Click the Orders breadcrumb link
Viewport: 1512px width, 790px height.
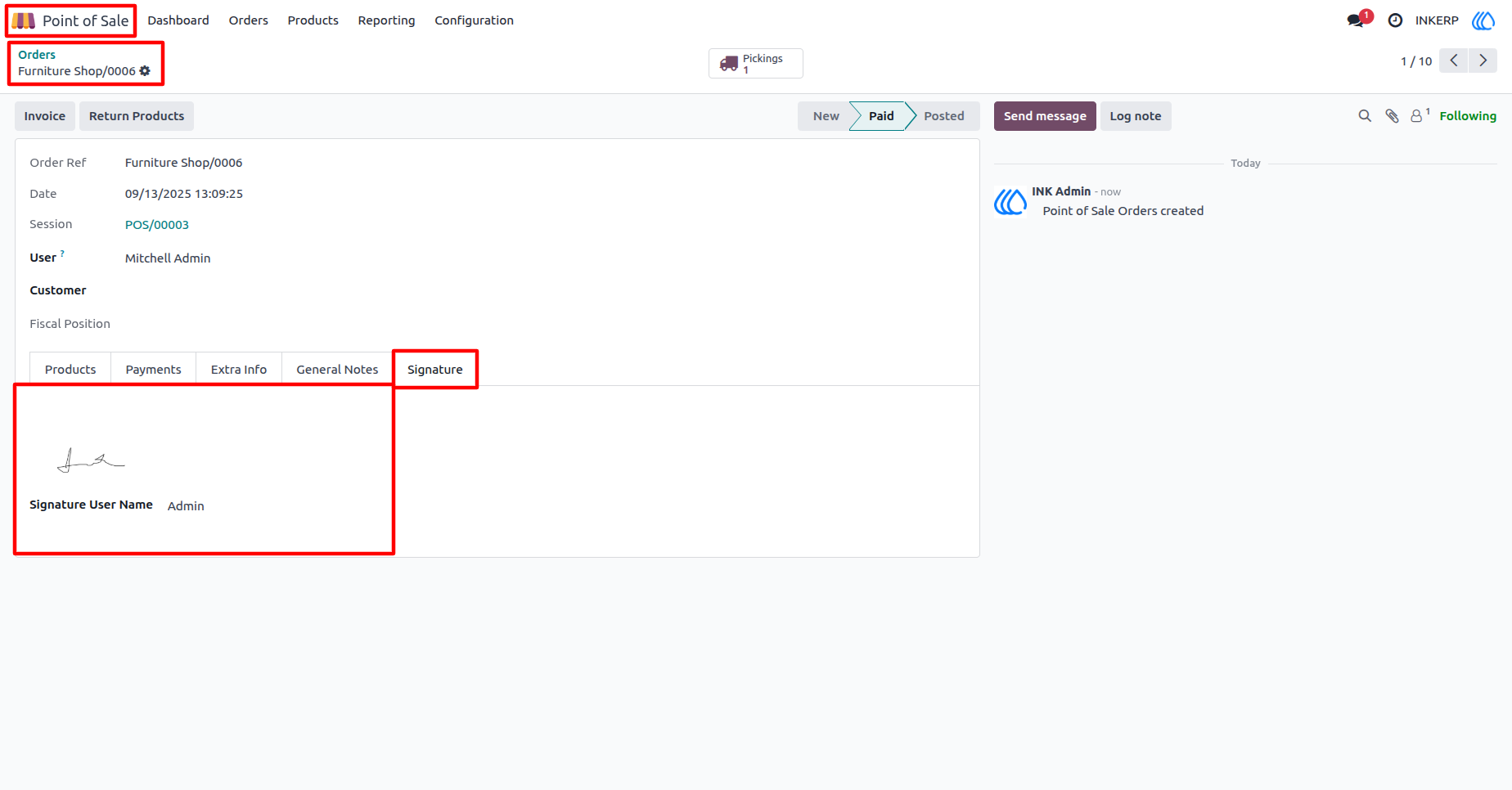tap(37, 55)
